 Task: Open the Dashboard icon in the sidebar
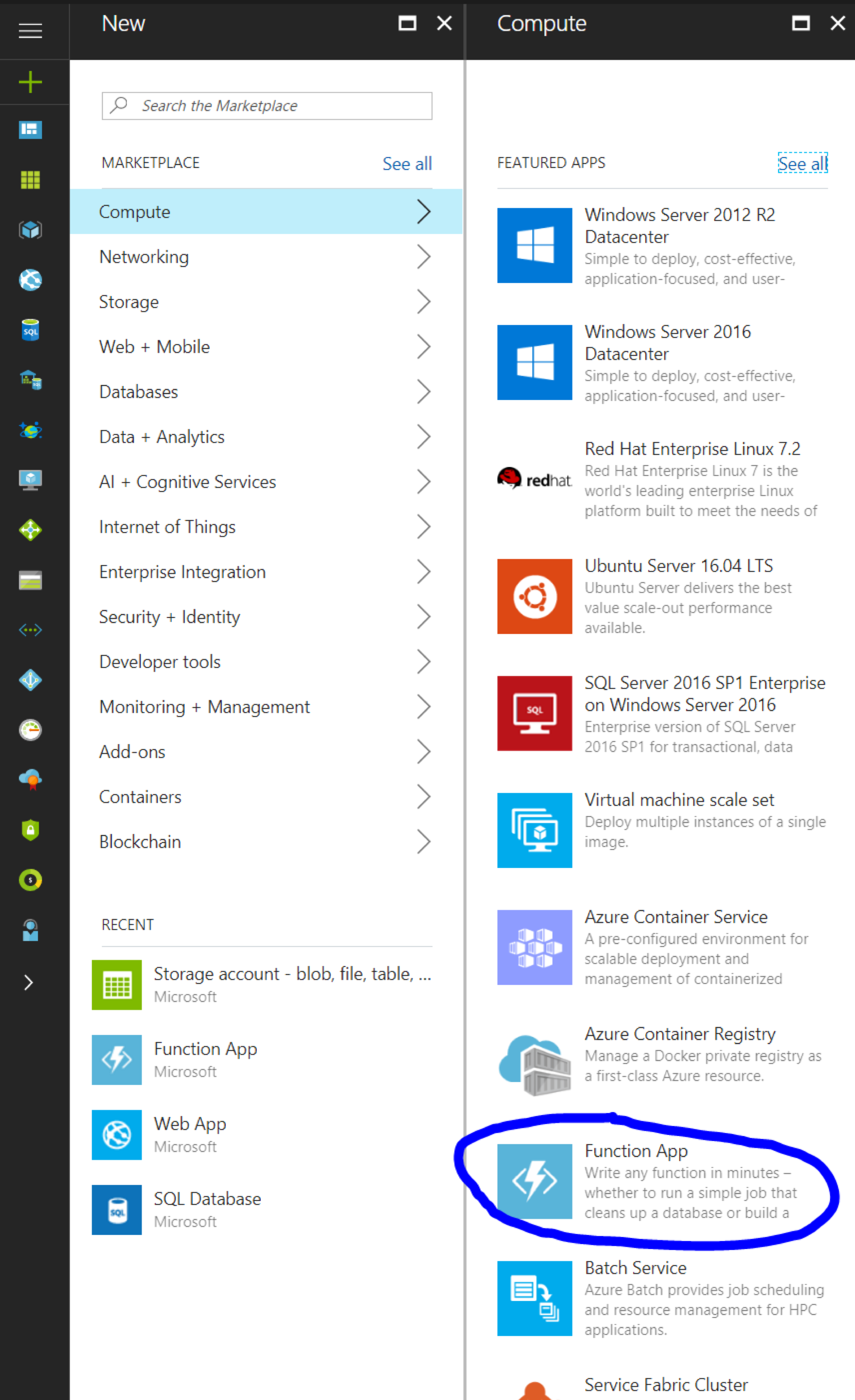click(30, 130)
